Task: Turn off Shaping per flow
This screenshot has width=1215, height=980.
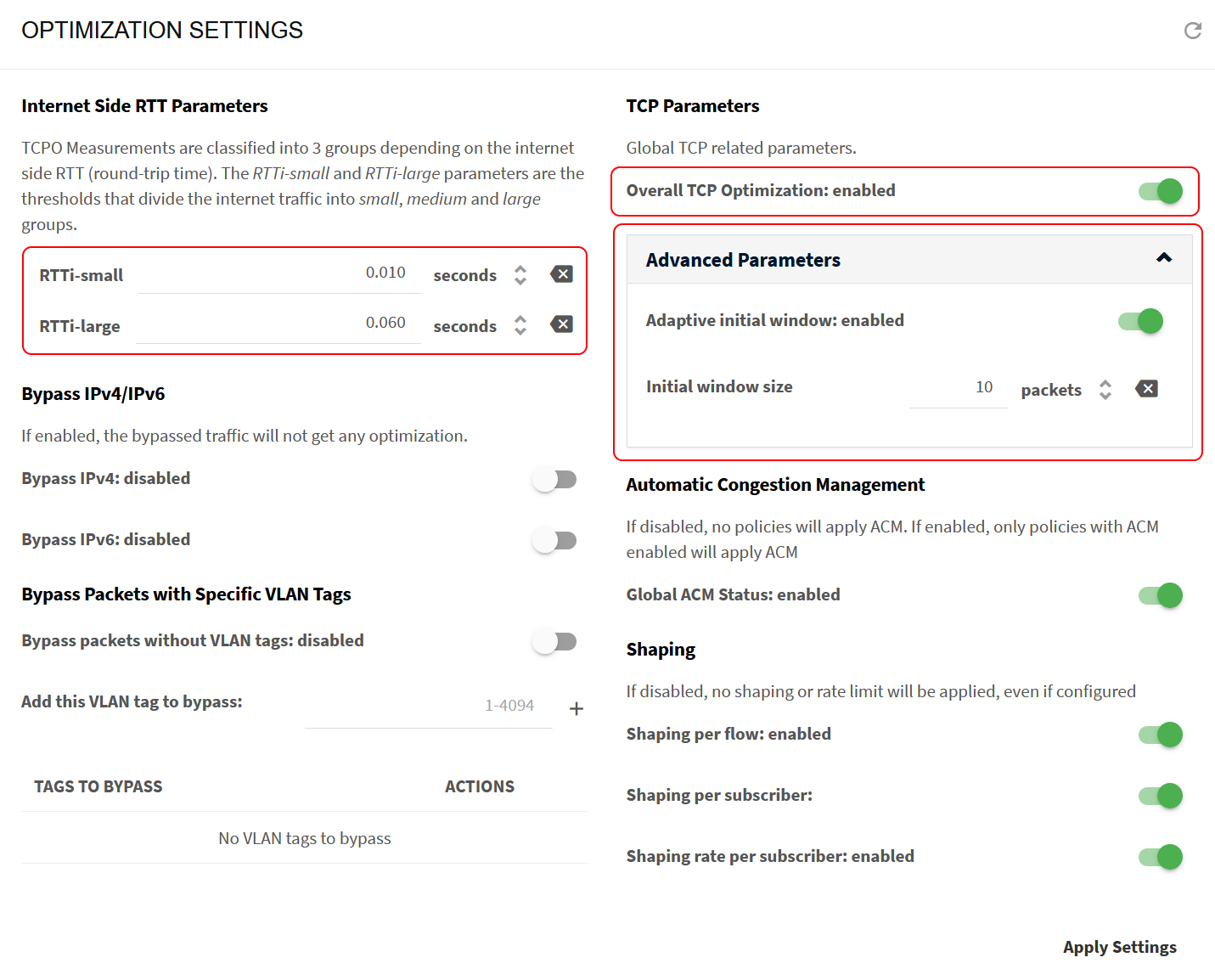Action: (x=1161, y=735)
